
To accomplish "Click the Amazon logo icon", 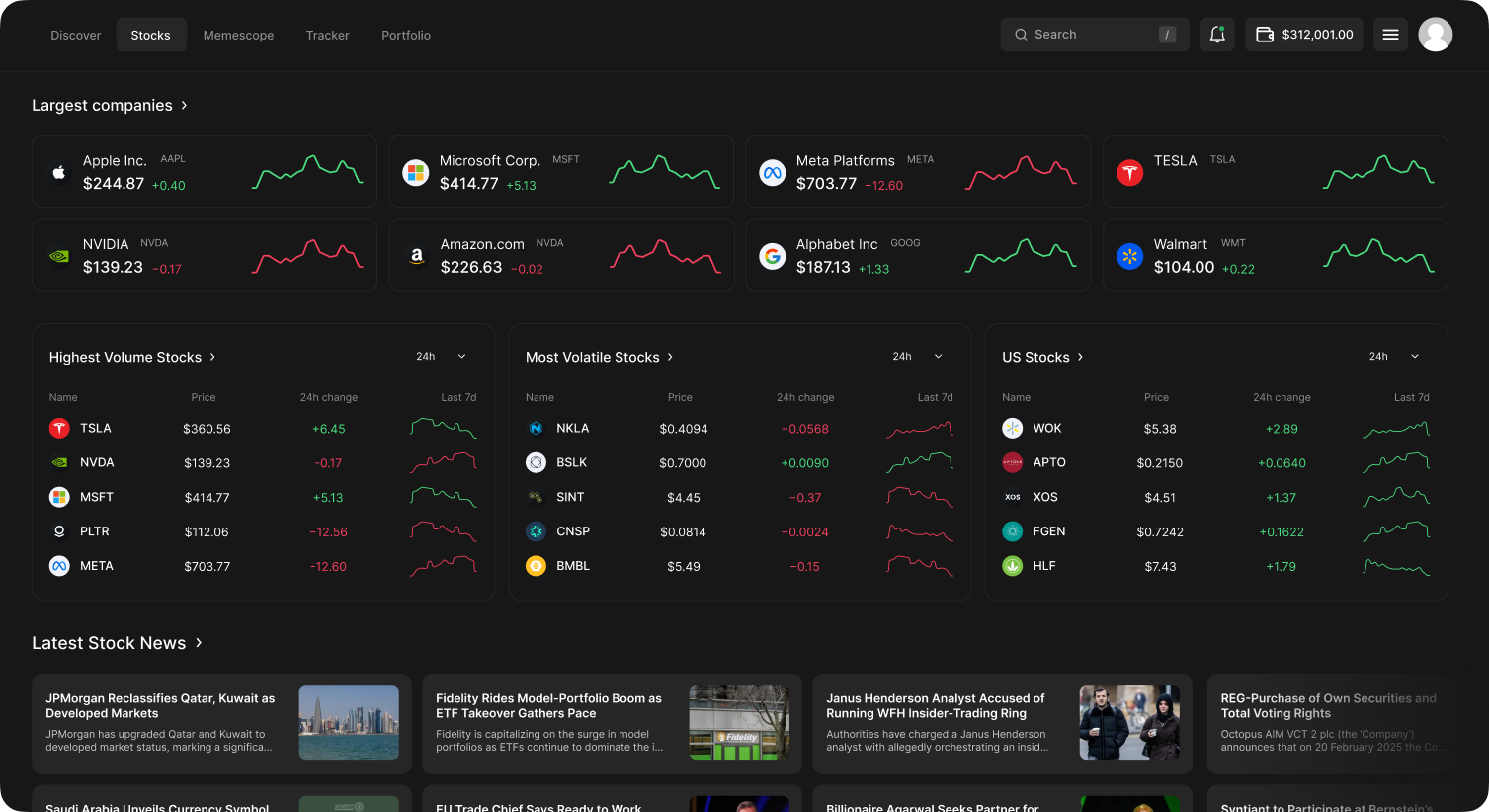I will pyautogui.click(x=416, y=256).
